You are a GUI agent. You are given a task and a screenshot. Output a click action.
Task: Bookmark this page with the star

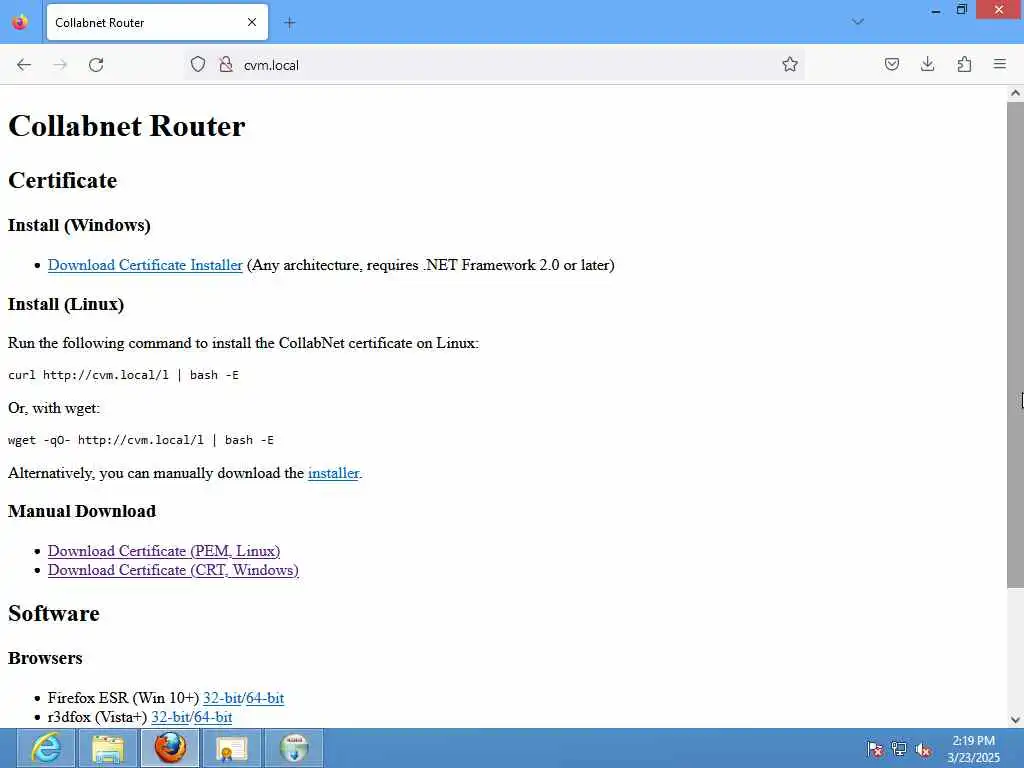[x=790, y=64]
